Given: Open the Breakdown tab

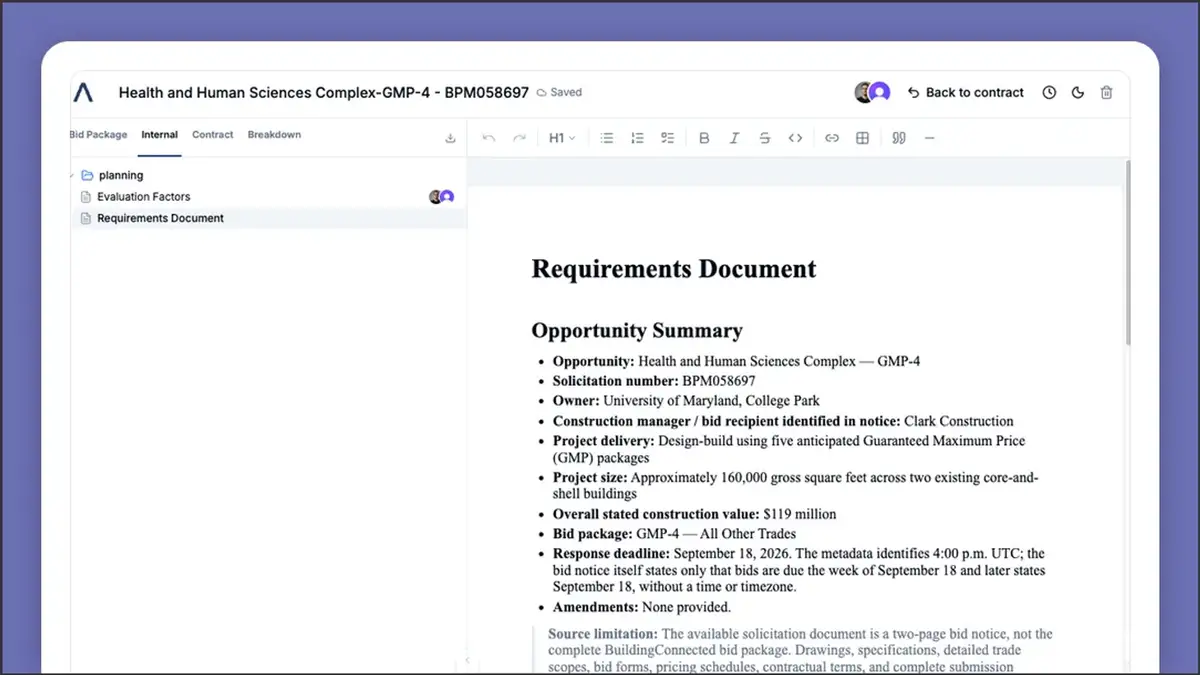Looking at the screenshot, I should pyautogui.click(x=274, y=134).
